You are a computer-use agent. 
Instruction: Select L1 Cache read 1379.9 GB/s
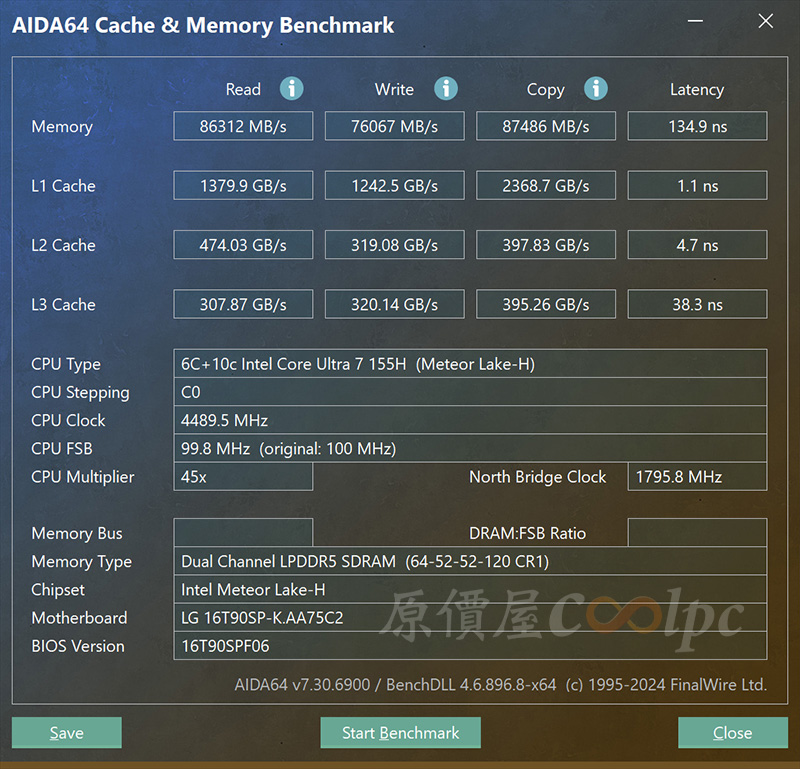click(x=243, y=185)
